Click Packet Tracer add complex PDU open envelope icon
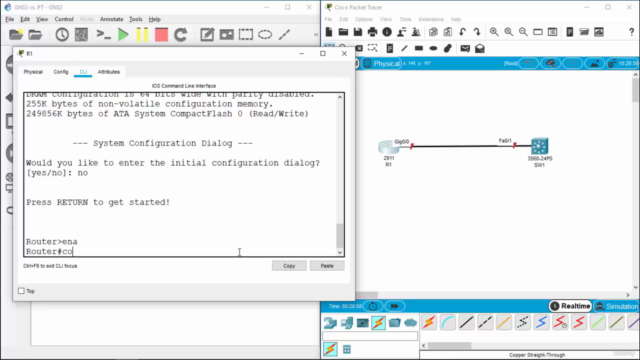The image size is (640, 360). [480, 48]
